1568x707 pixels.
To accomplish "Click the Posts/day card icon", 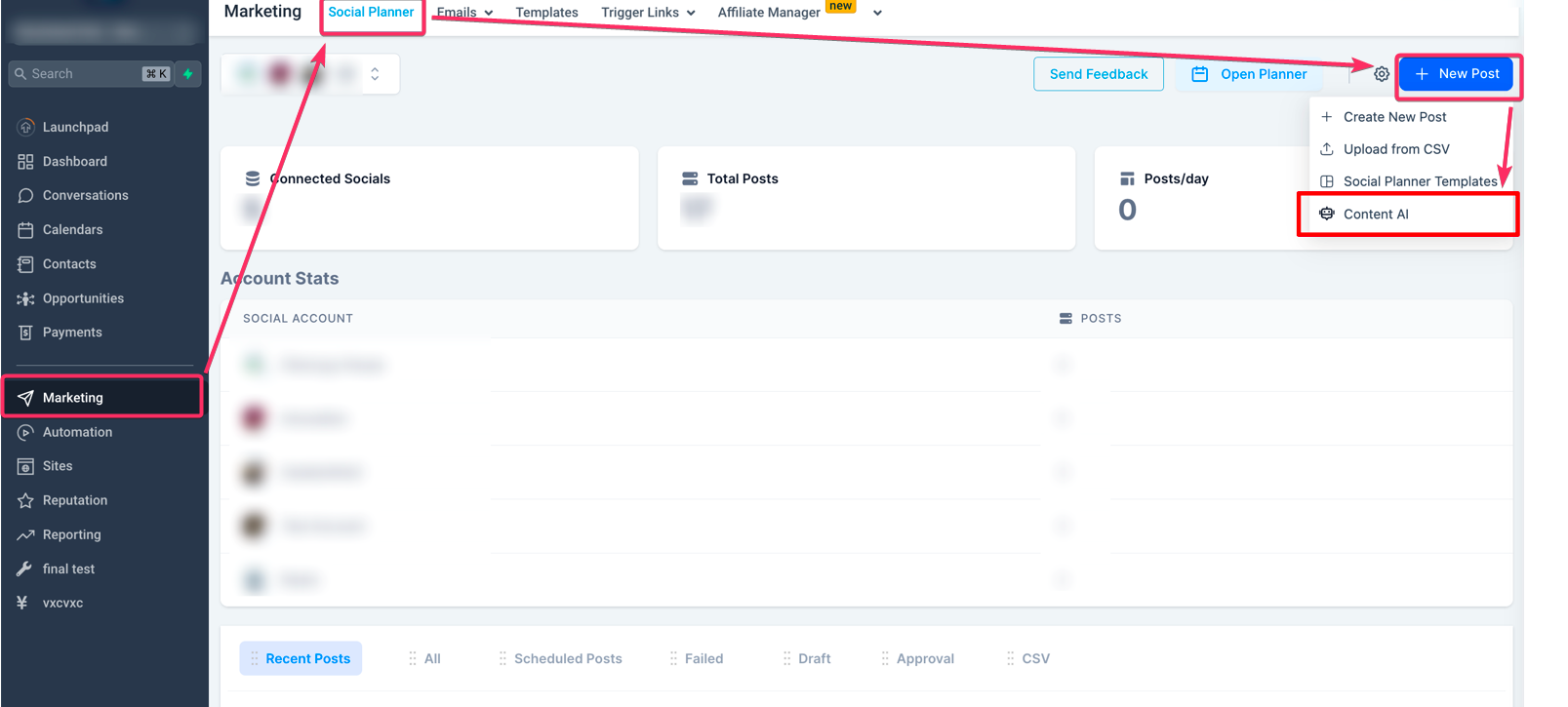I will coord(1127,178).
